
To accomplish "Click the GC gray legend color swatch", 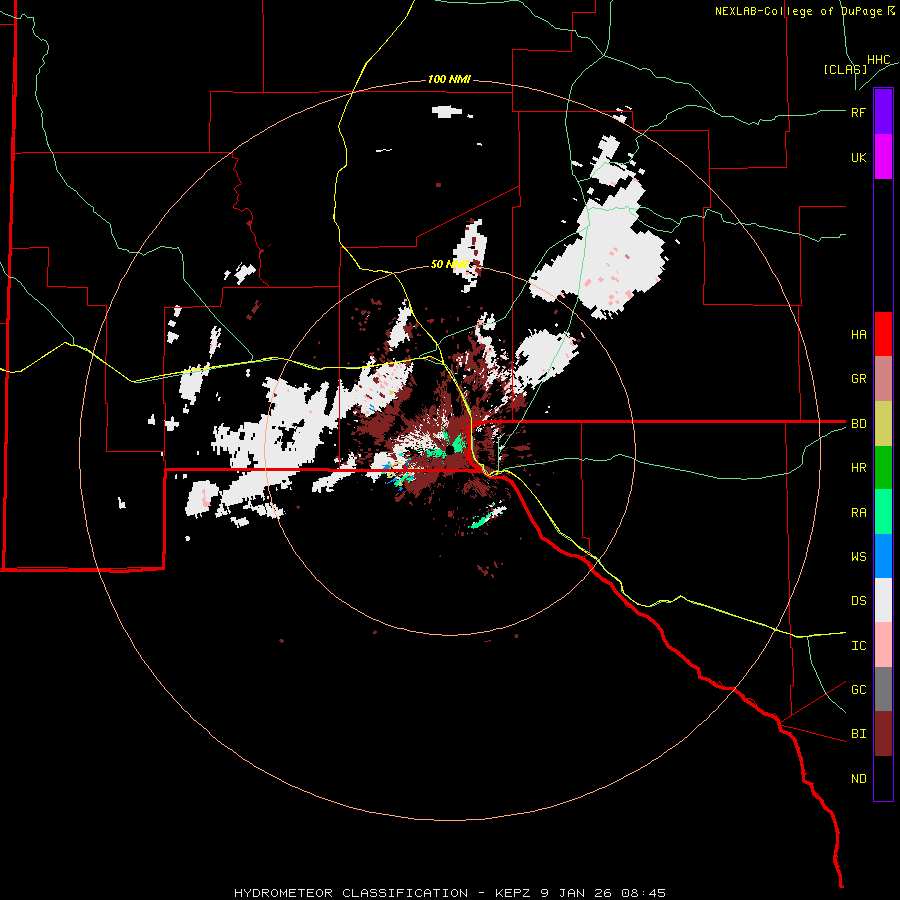I will click(883, 689).
